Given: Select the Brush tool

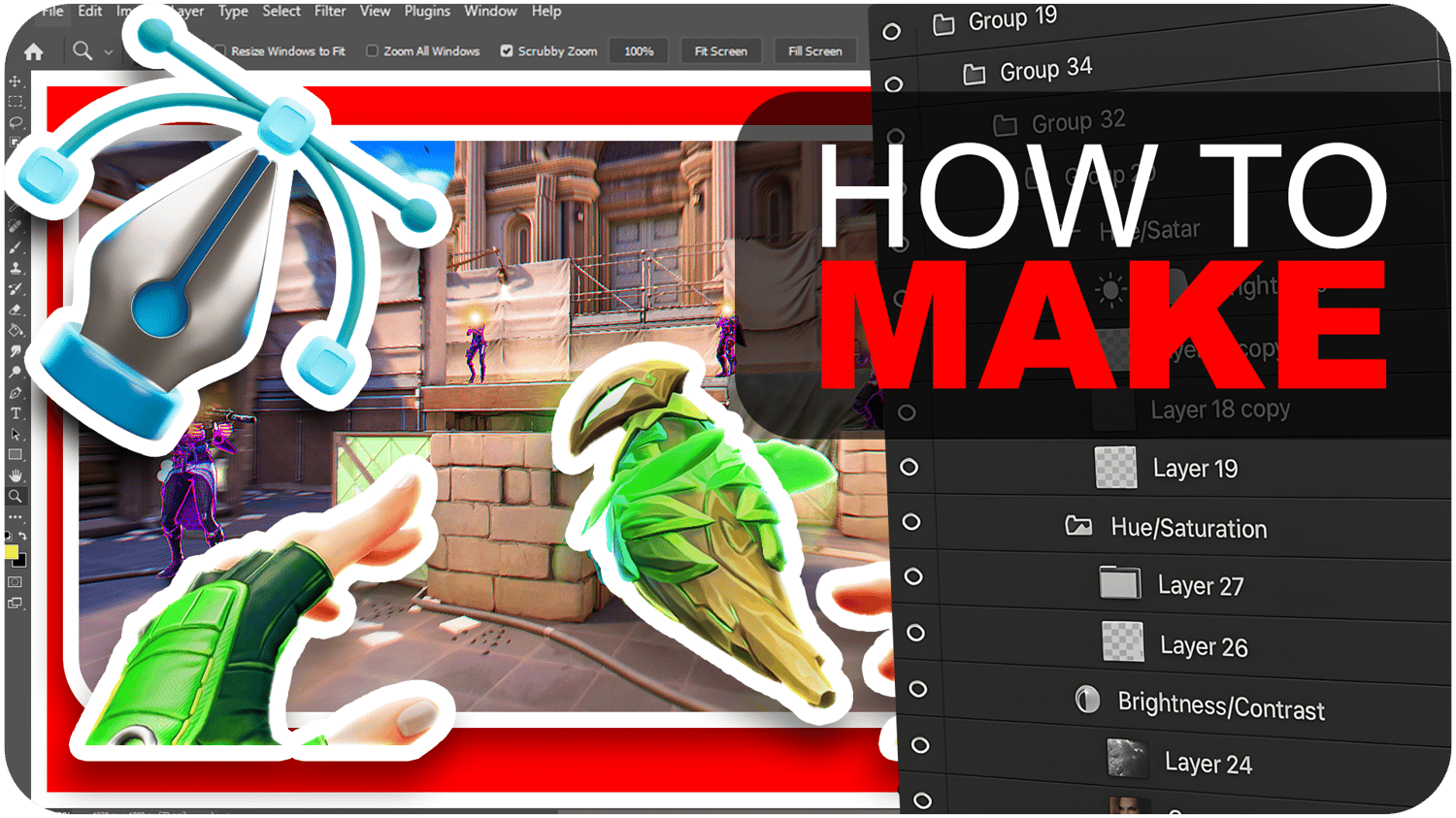Looking at the screenshot, I should point(16,247).
